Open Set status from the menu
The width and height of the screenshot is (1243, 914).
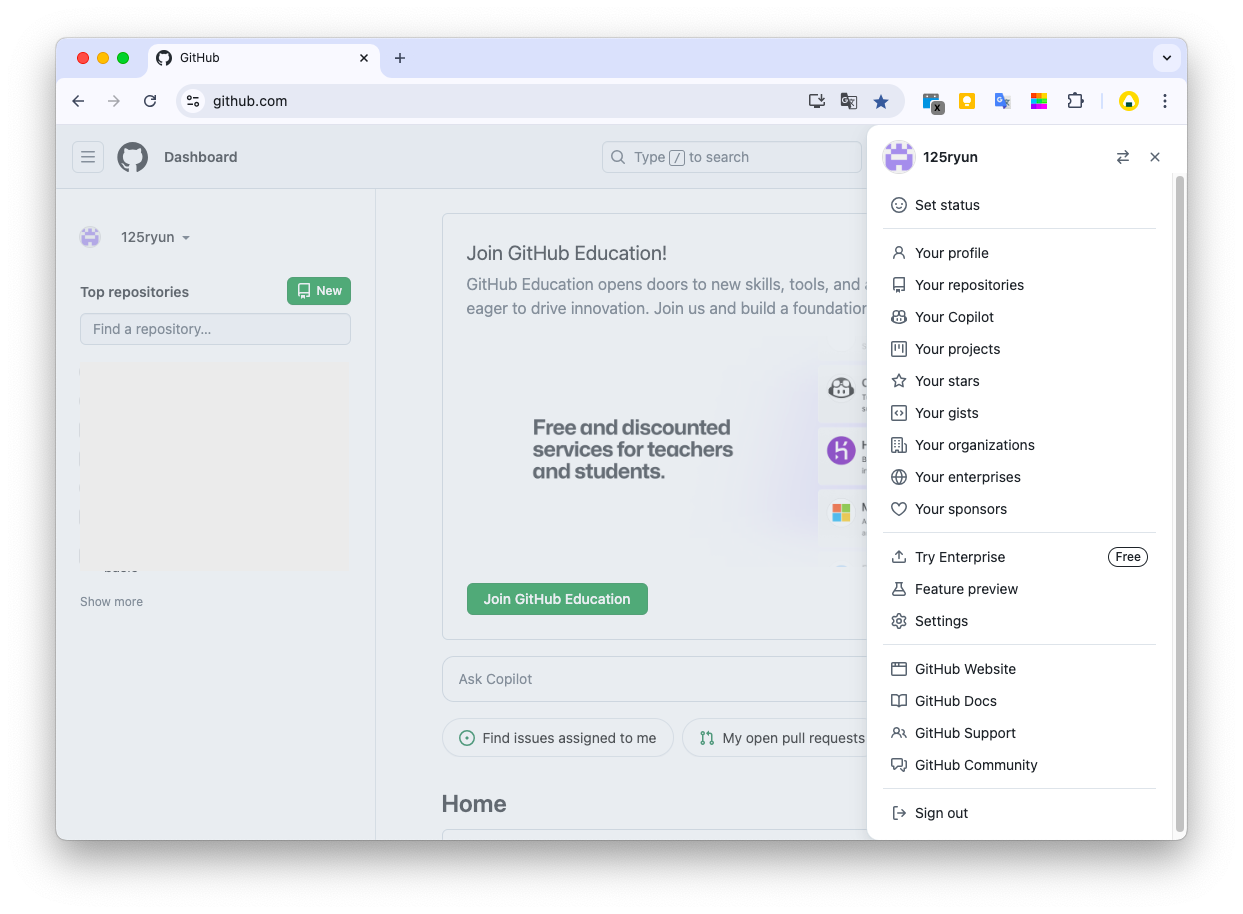point(1019,205)
